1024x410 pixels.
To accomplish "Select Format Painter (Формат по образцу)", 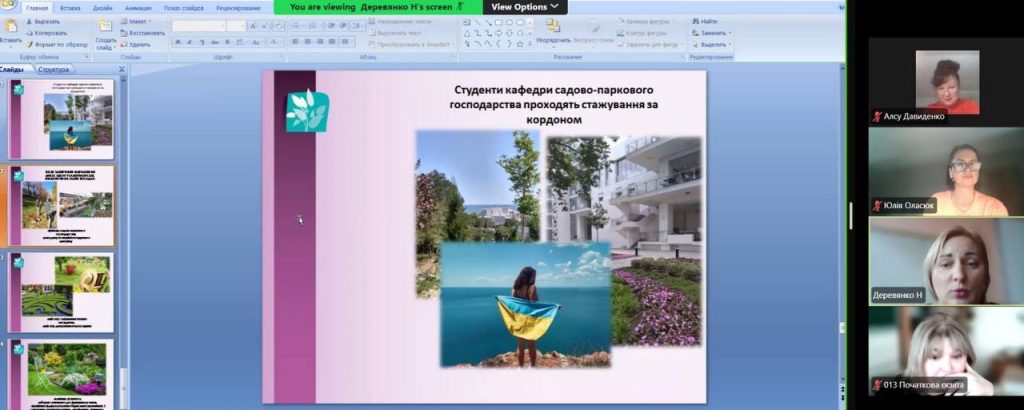I will tap(28, 45).
